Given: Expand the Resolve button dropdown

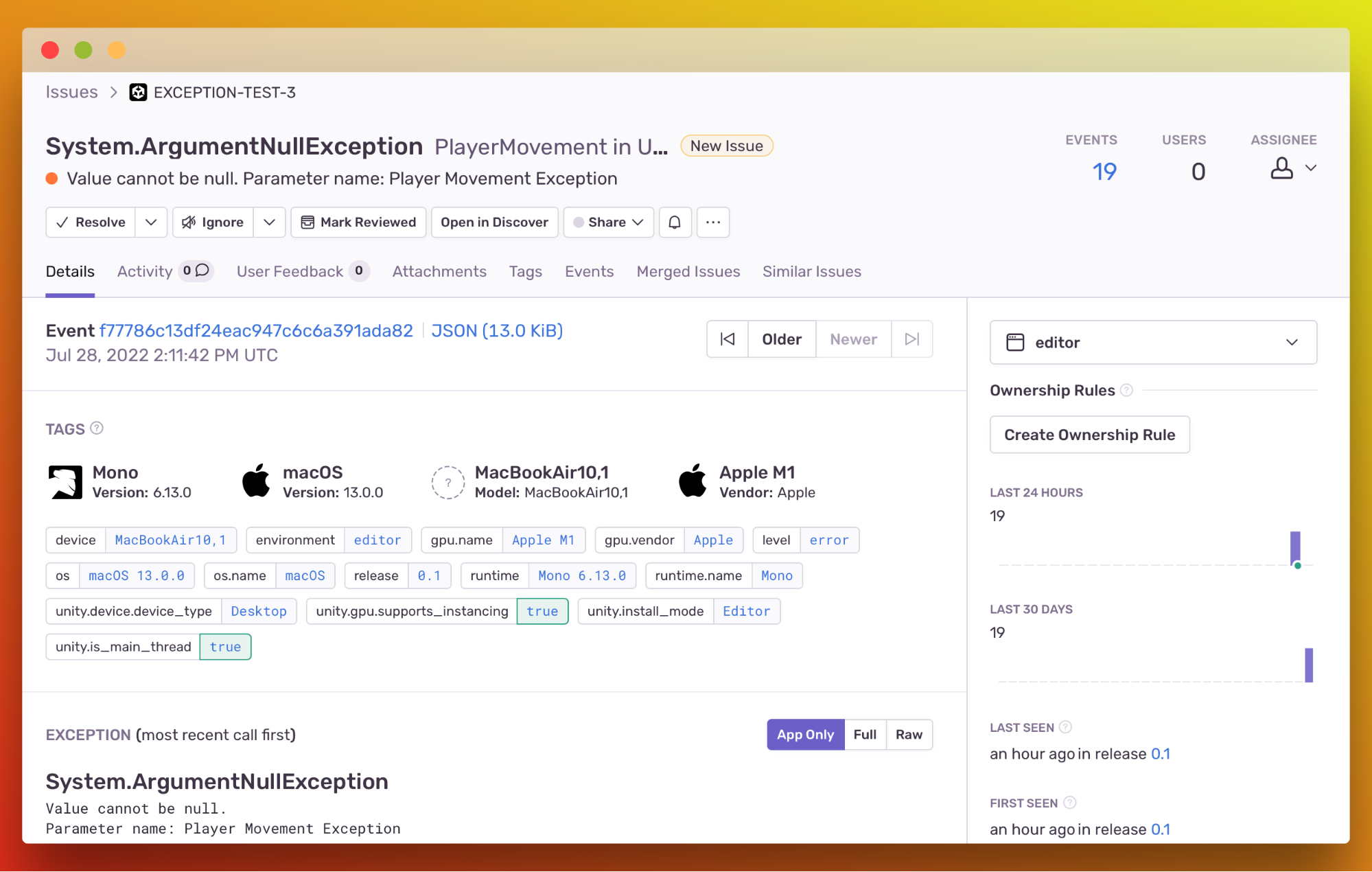Looking at the screenshot, I should pos(151,222).
